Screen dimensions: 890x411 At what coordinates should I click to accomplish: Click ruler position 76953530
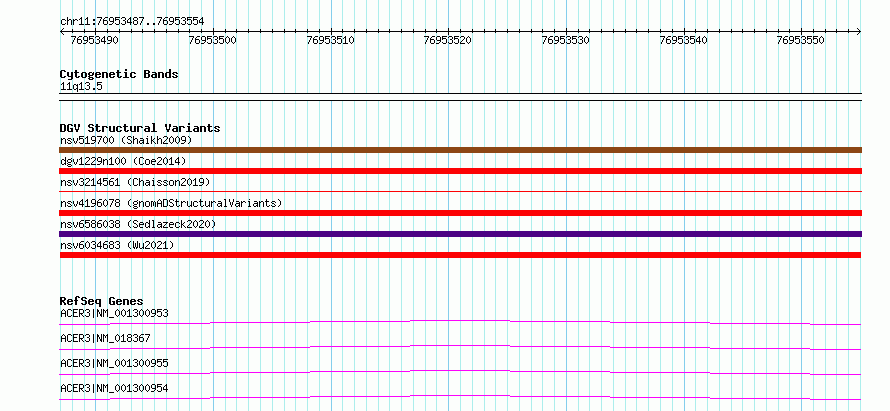566,40
